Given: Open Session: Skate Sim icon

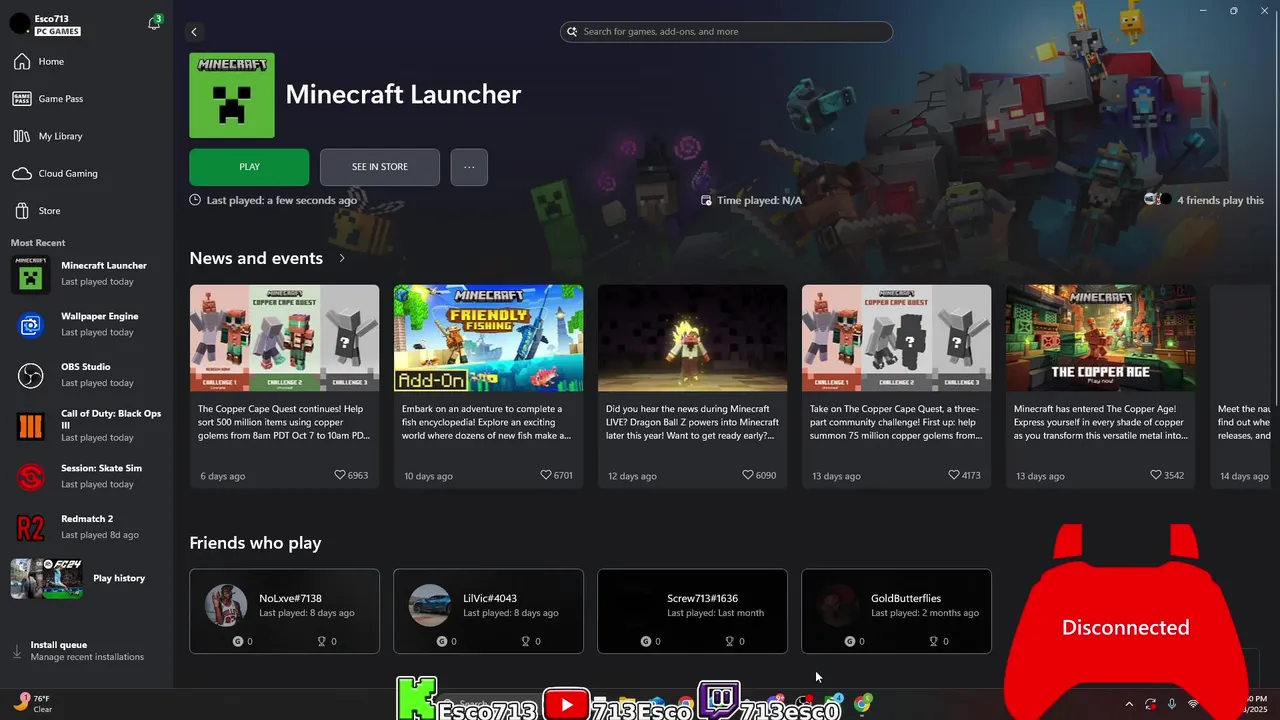Looking at the screenshot, I should pyautogui.click(x=30, y=477).
